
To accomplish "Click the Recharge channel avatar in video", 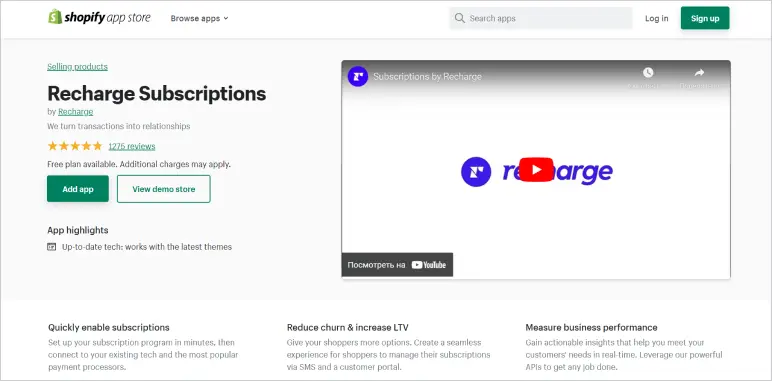I will click(x=358, y=76).
